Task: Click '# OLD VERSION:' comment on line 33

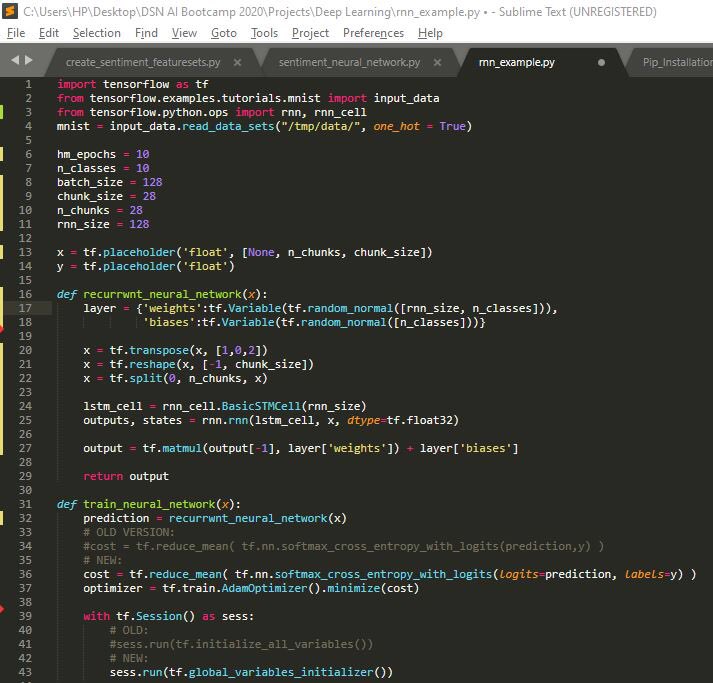Action: 129,532
